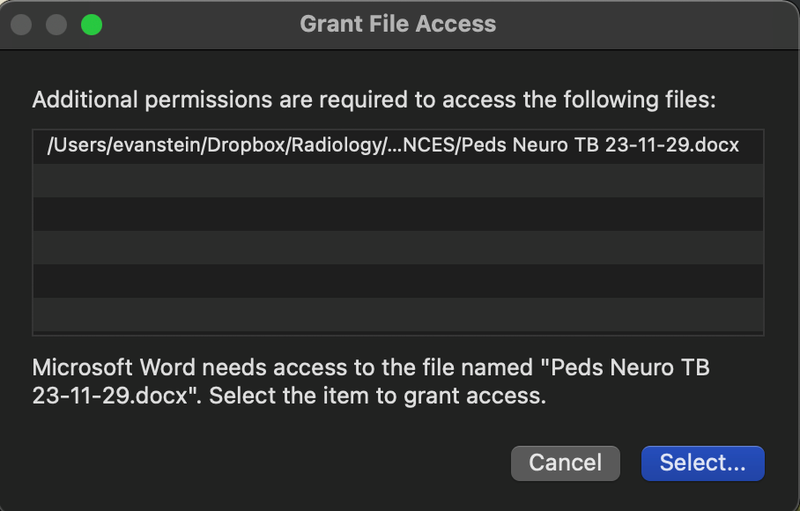Click the Additional permissions are required heading

click(375, 100)
